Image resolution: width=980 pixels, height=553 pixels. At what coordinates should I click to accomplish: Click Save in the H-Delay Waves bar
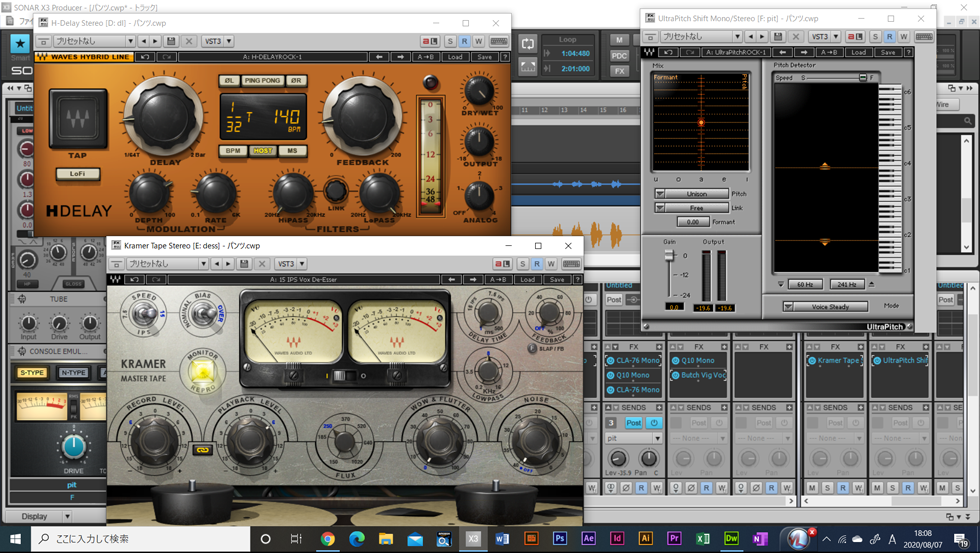tap(484, 57)
